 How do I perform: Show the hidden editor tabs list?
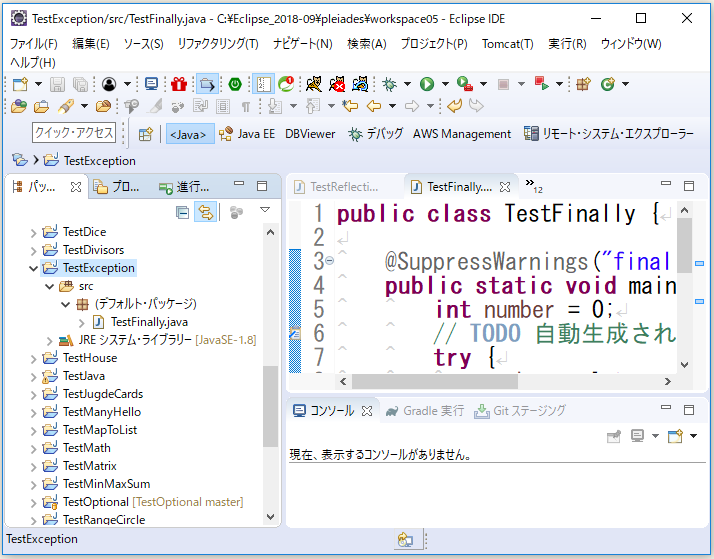point(533,186)
